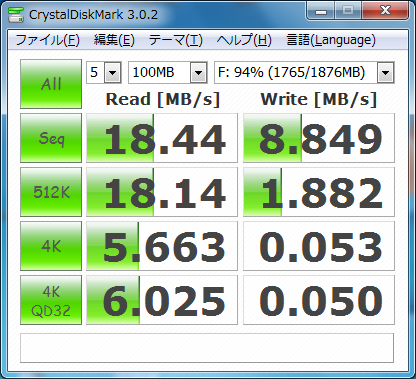Run the 4K QD32 benchmark test

click(x=51, y=300)
